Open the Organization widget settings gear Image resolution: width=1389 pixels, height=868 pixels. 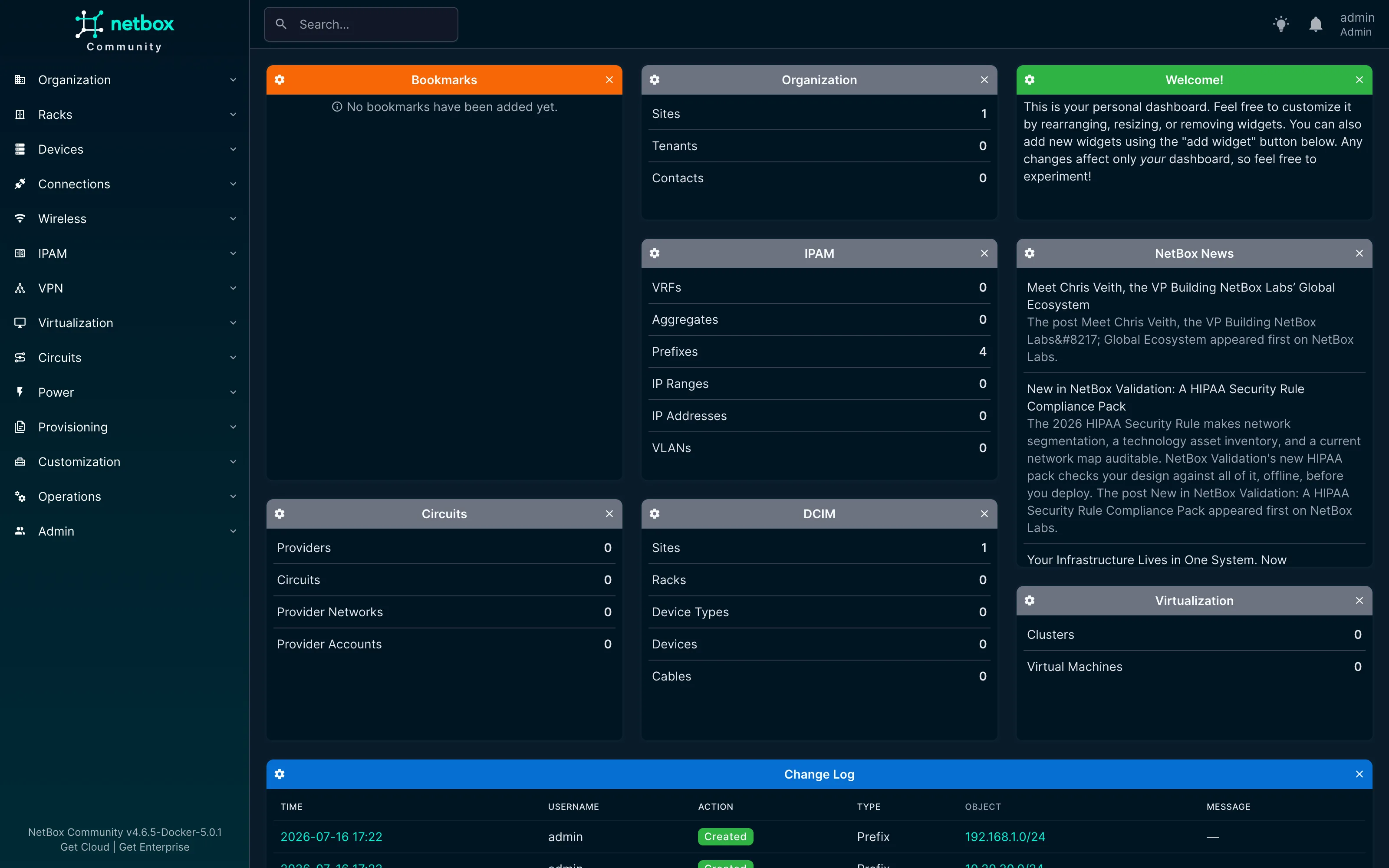[x=654, y=80]
